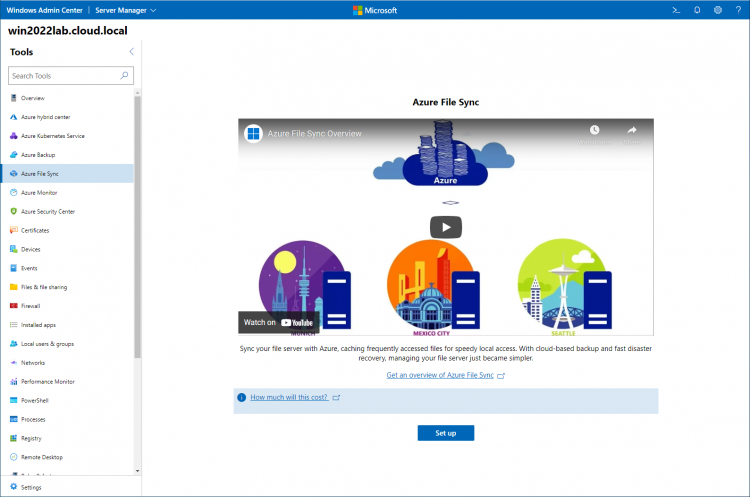
Task: Click the search magnifier in Search Tools
Action: [x=124, y=75]
